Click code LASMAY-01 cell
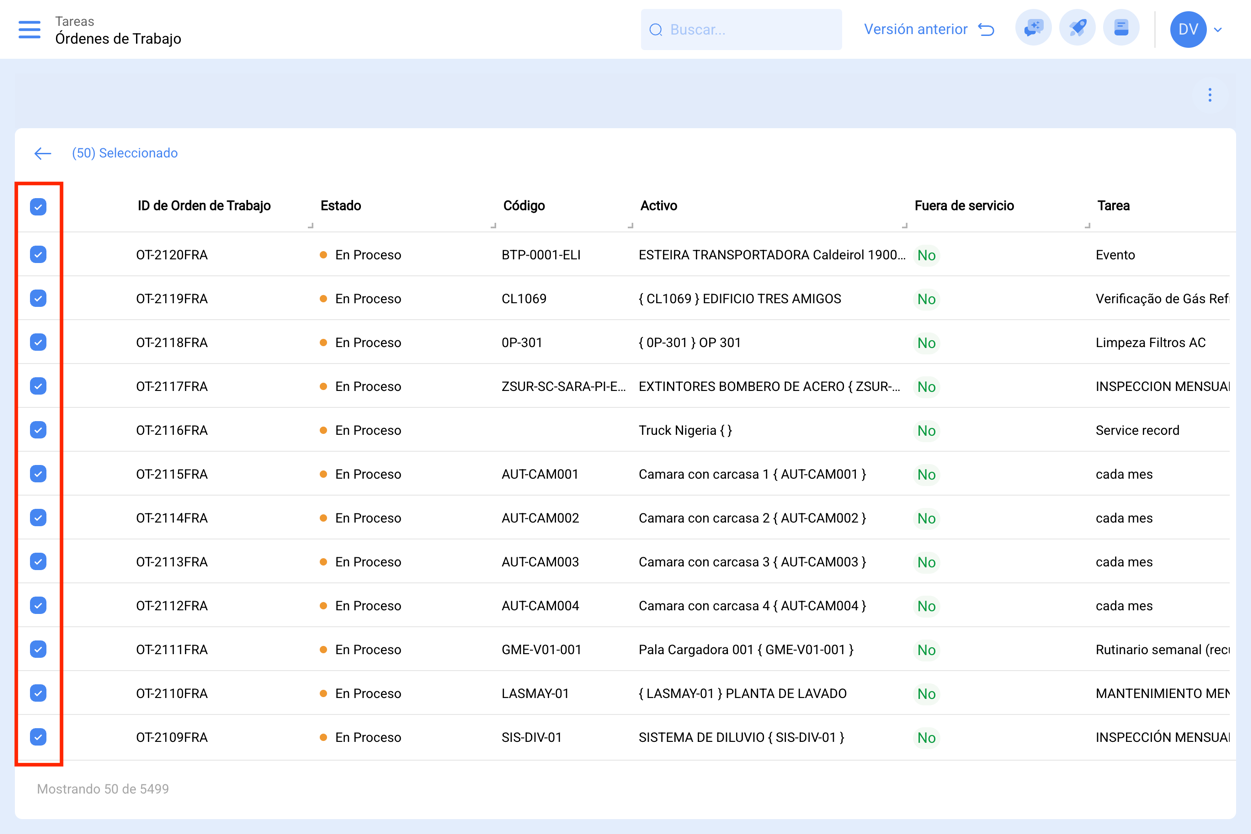Image resolution: width=1251 pixels, height=834 pixels. coord(535,694)
